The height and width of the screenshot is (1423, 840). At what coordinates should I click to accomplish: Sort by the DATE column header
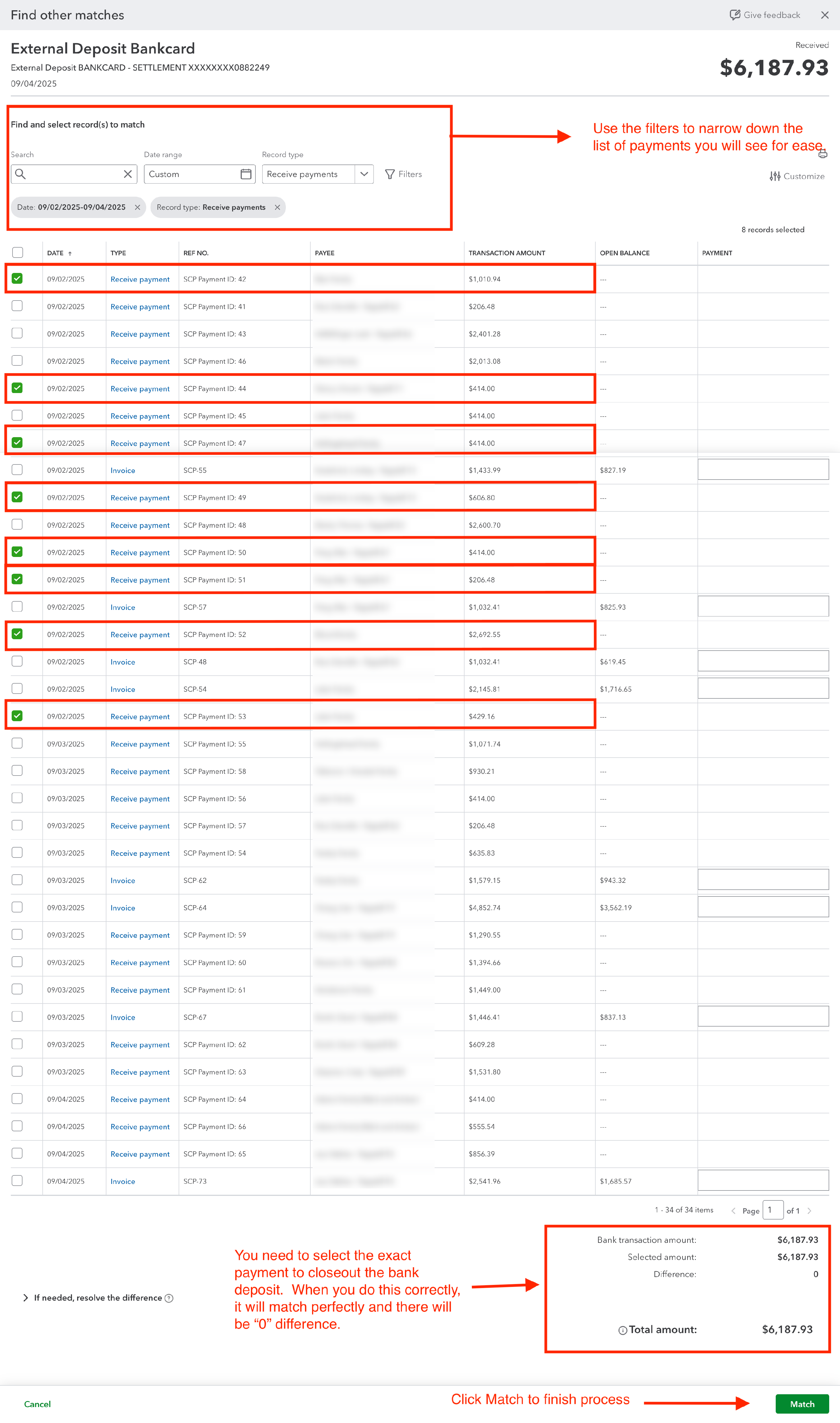pyautogui.click(x=55, y=253)
